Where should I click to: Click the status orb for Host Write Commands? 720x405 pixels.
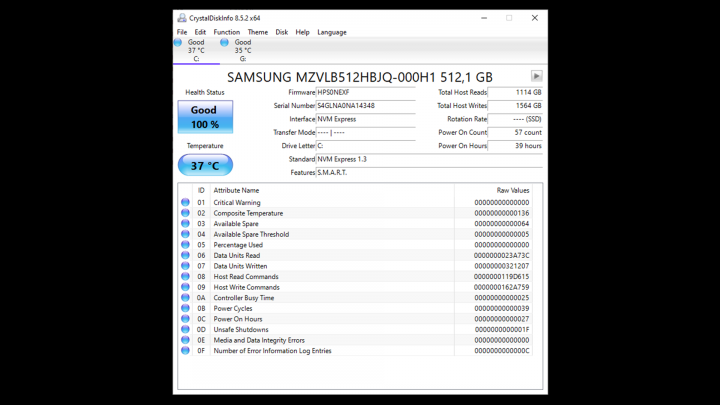coord(185,287)
